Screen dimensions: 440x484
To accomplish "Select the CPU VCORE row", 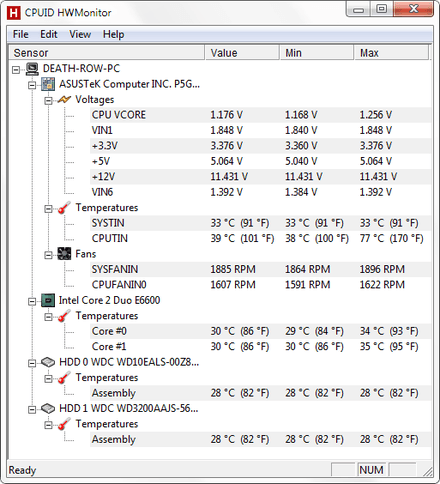I will tap(260, 115).
